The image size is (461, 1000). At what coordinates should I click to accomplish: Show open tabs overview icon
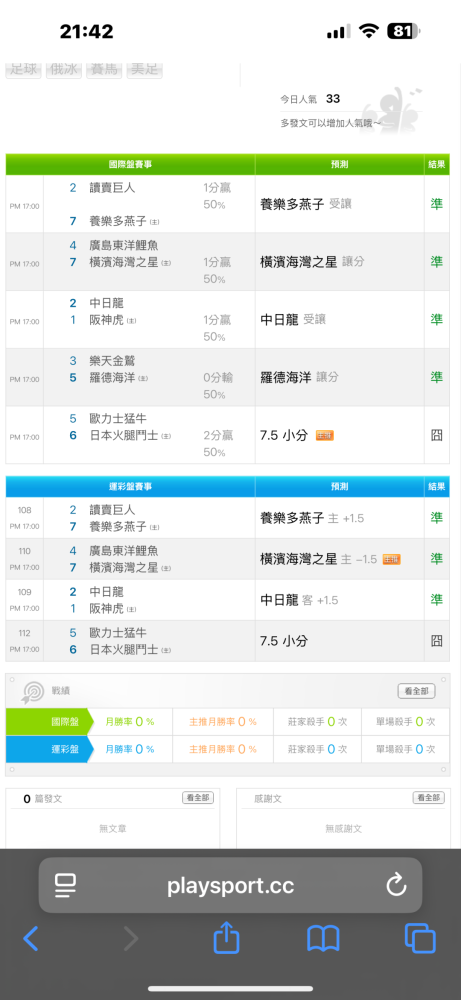tap(420, 939)
